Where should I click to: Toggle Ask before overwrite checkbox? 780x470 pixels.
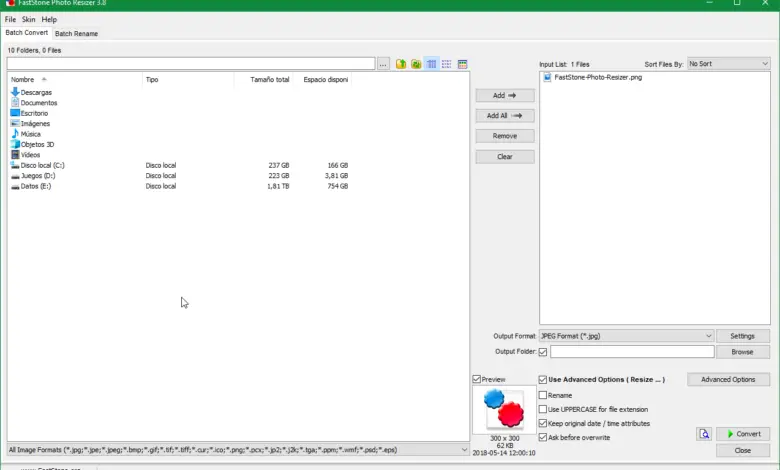coord(543,437)
